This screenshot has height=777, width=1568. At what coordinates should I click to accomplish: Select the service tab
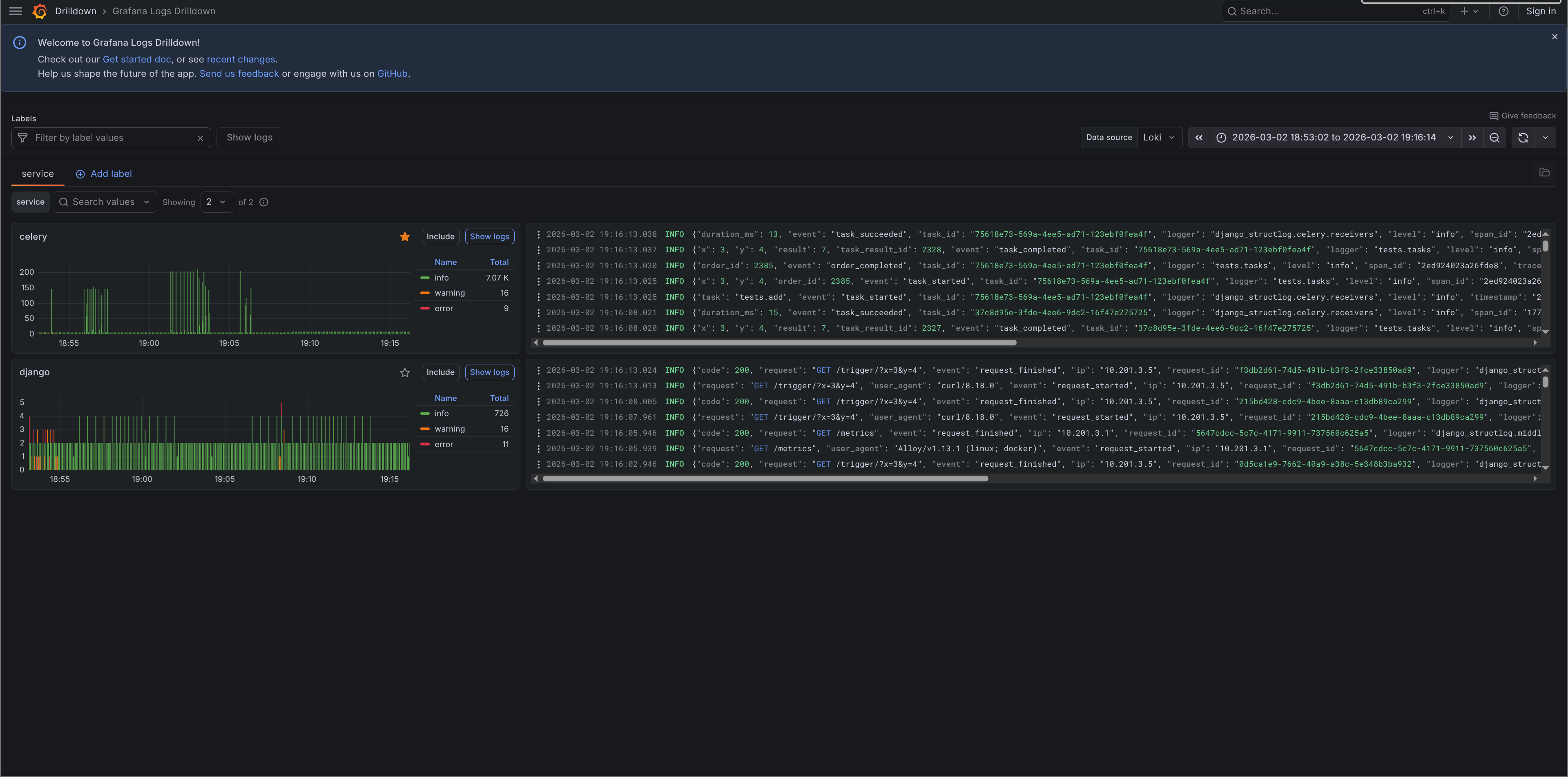pos(37,174)
